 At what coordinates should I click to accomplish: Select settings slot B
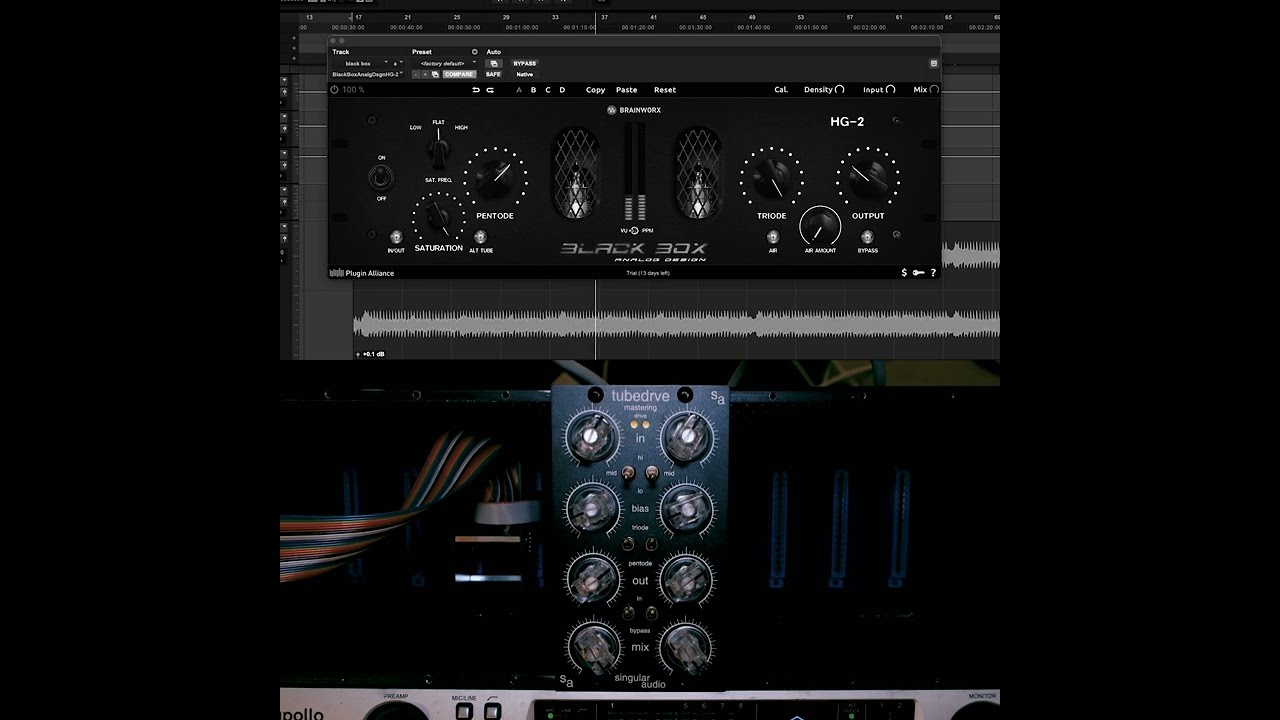(x=533, y=90)
